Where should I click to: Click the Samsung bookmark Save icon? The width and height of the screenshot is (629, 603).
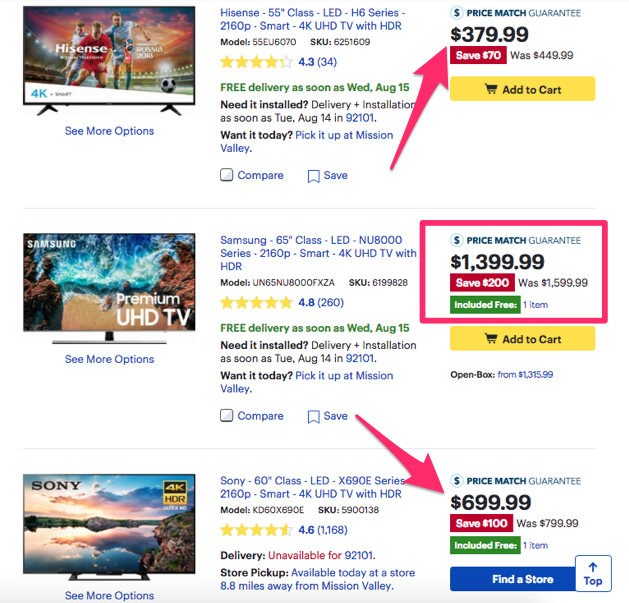tap(313, 417)
